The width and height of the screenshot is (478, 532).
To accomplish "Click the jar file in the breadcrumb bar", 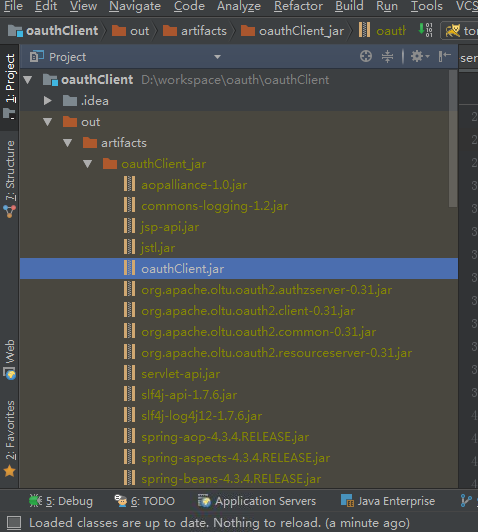I will 382,31.
